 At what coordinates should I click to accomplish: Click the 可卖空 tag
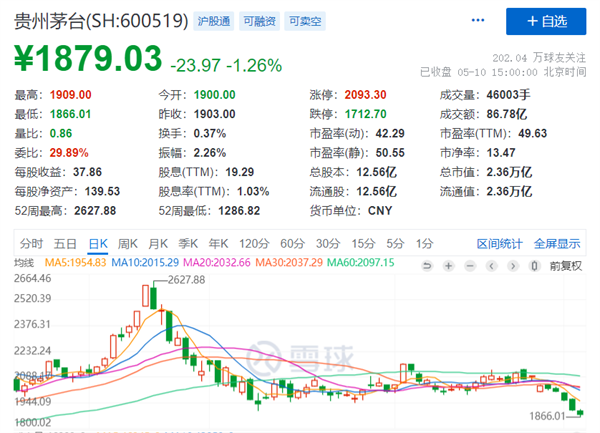pyautogui.click(x=305, y=21)
